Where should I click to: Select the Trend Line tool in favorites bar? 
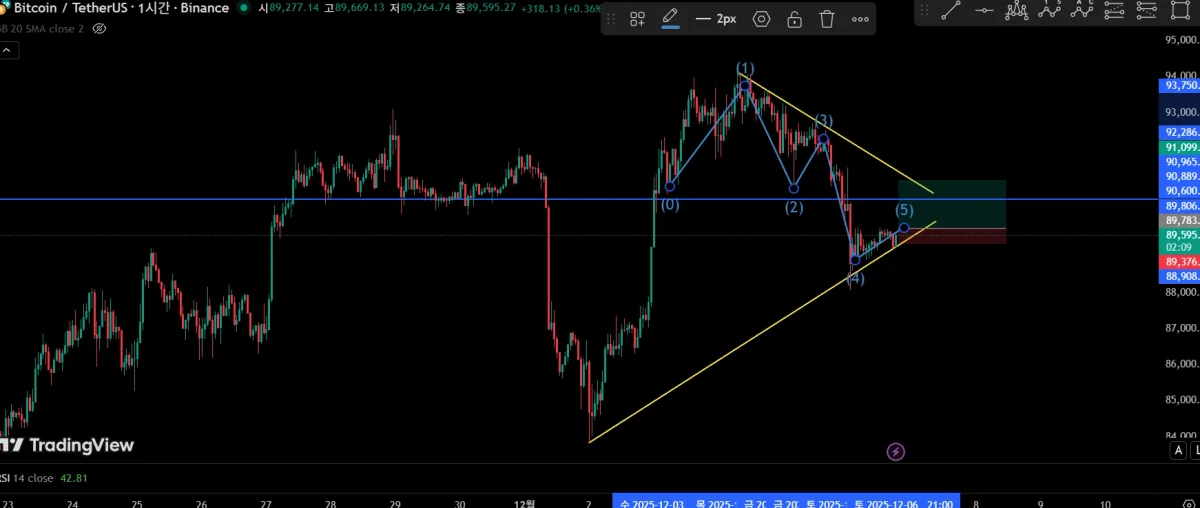[951, 11]
